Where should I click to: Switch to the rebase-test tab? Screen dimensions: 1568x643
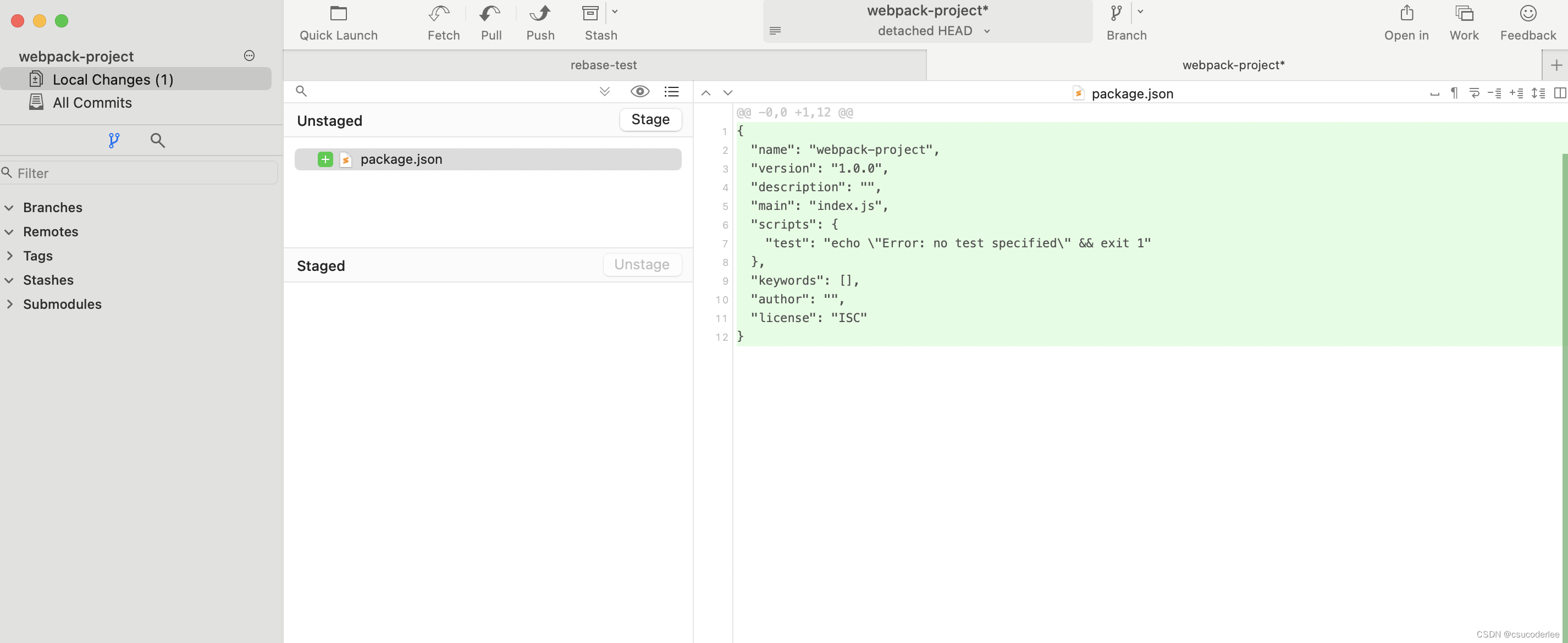[603, 64]
